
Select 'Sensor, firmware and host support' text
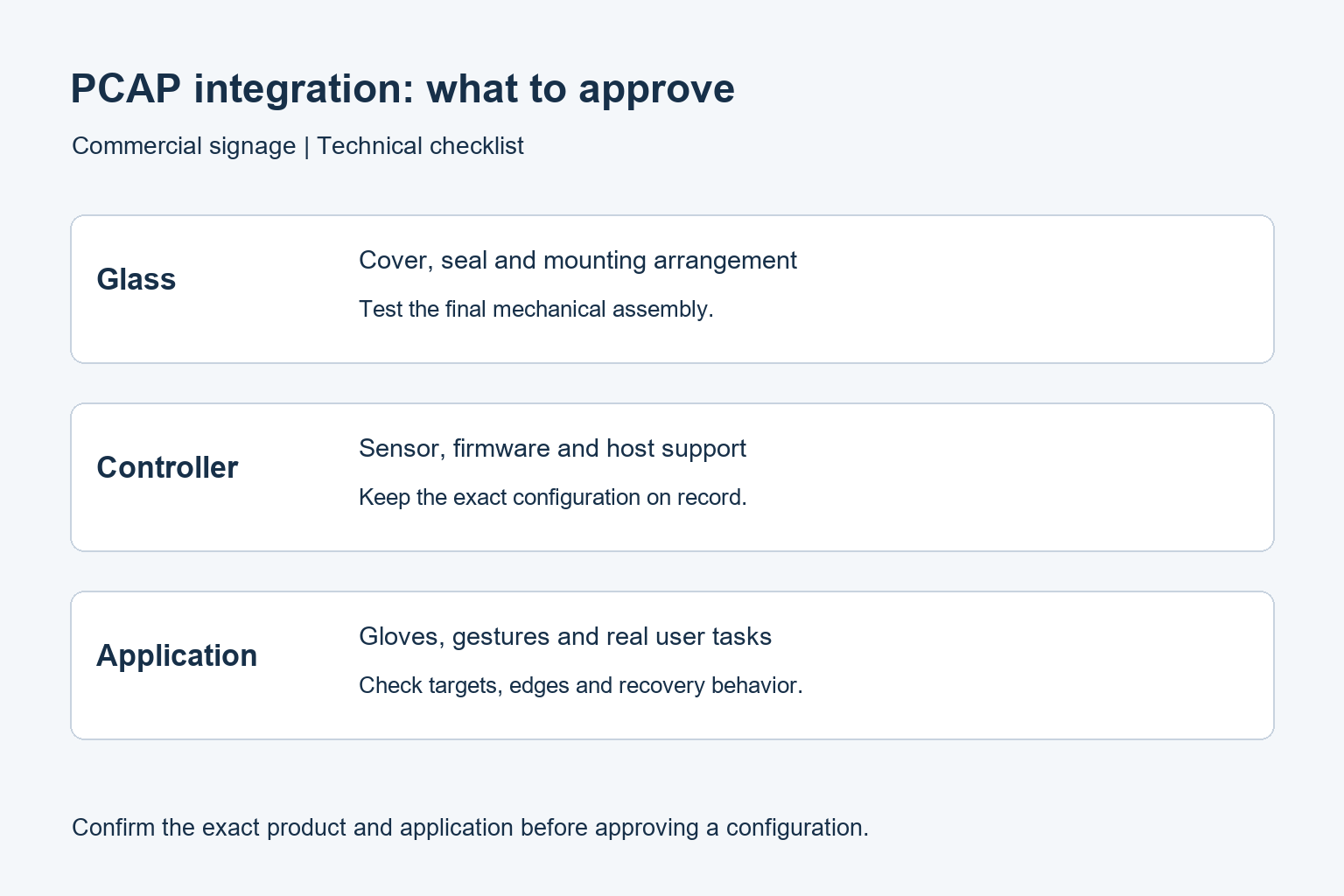click(552, 449)
